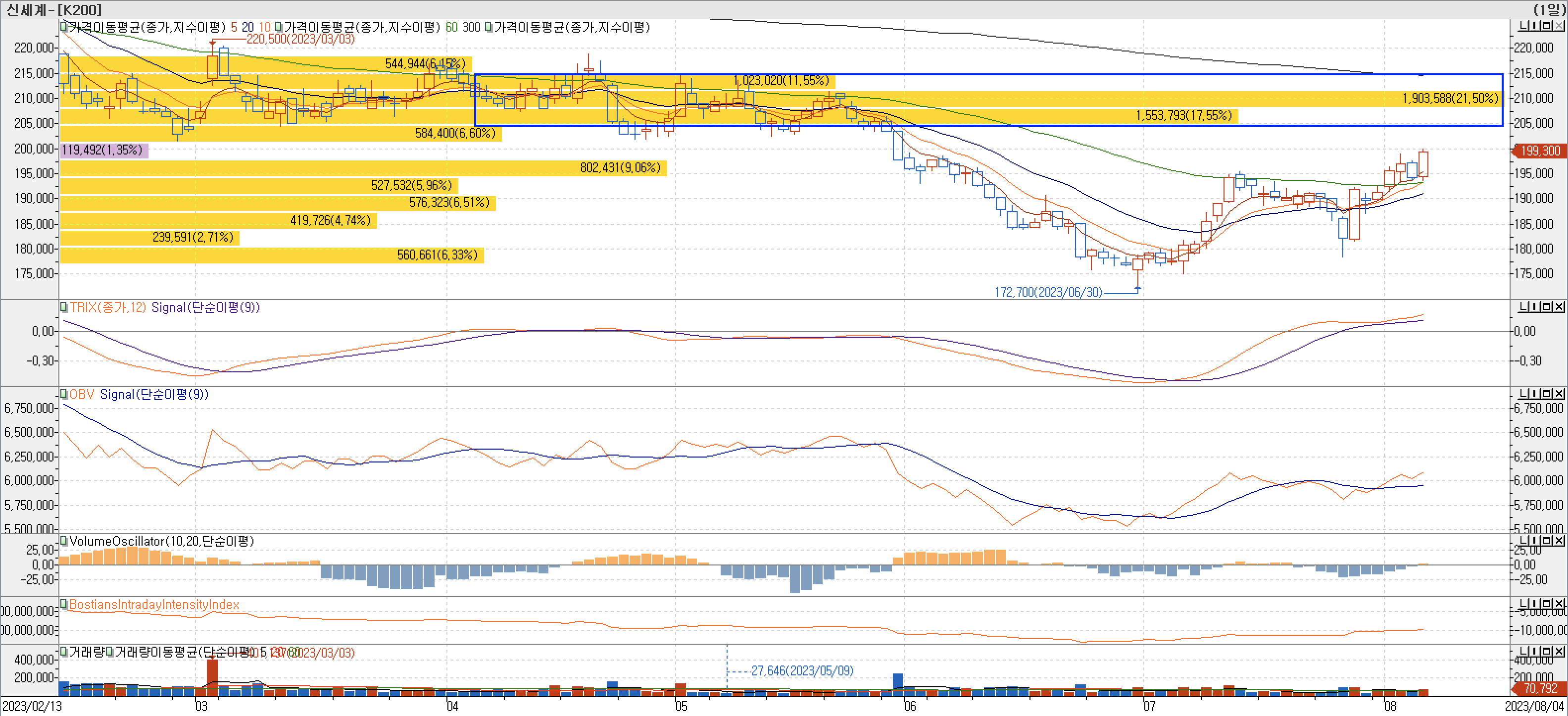Click the red 199,300 current price tag
This screenshot has width=1568, height=716.
pos(1540,151)
